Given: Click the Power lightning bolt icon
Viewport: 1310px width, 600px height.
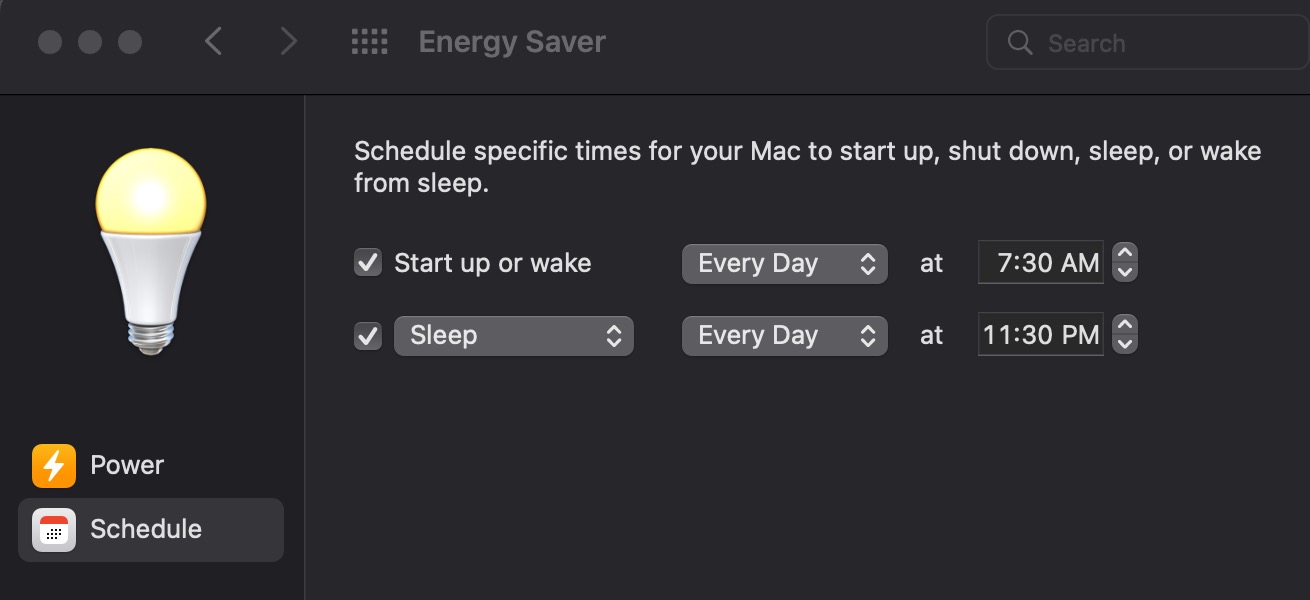Looking at the screenshot, I should (54, 465).
